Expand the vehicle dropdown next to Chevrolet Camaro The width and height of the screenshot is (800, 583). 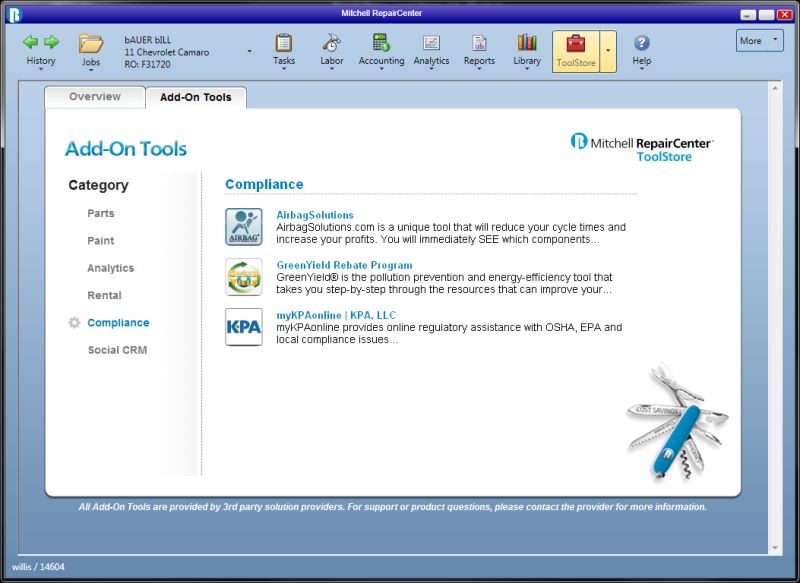pos(247,50)
